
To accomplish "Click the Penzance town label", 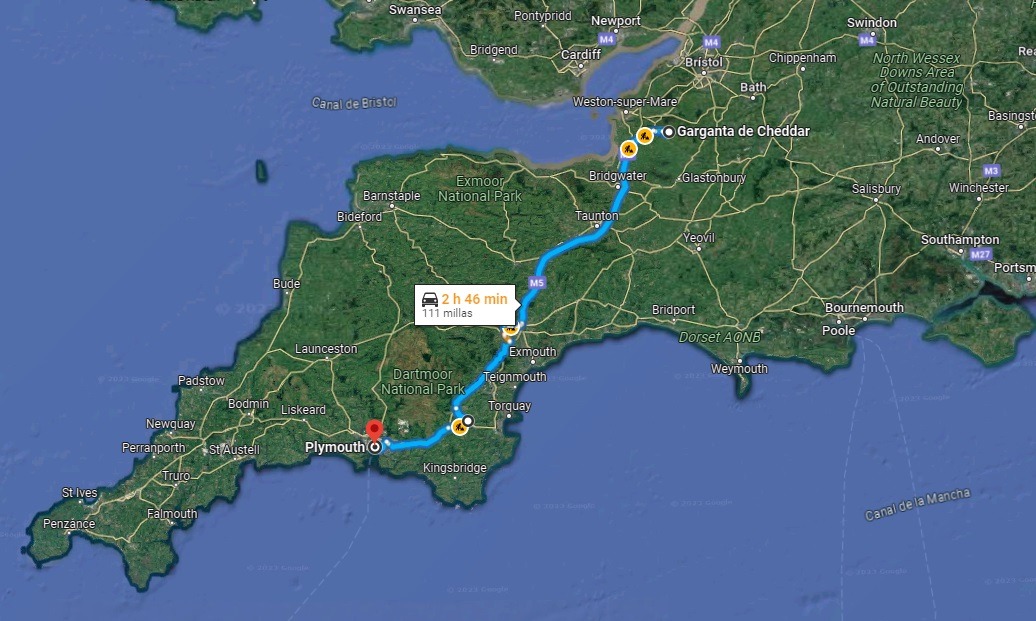I will tap(69, 524).
